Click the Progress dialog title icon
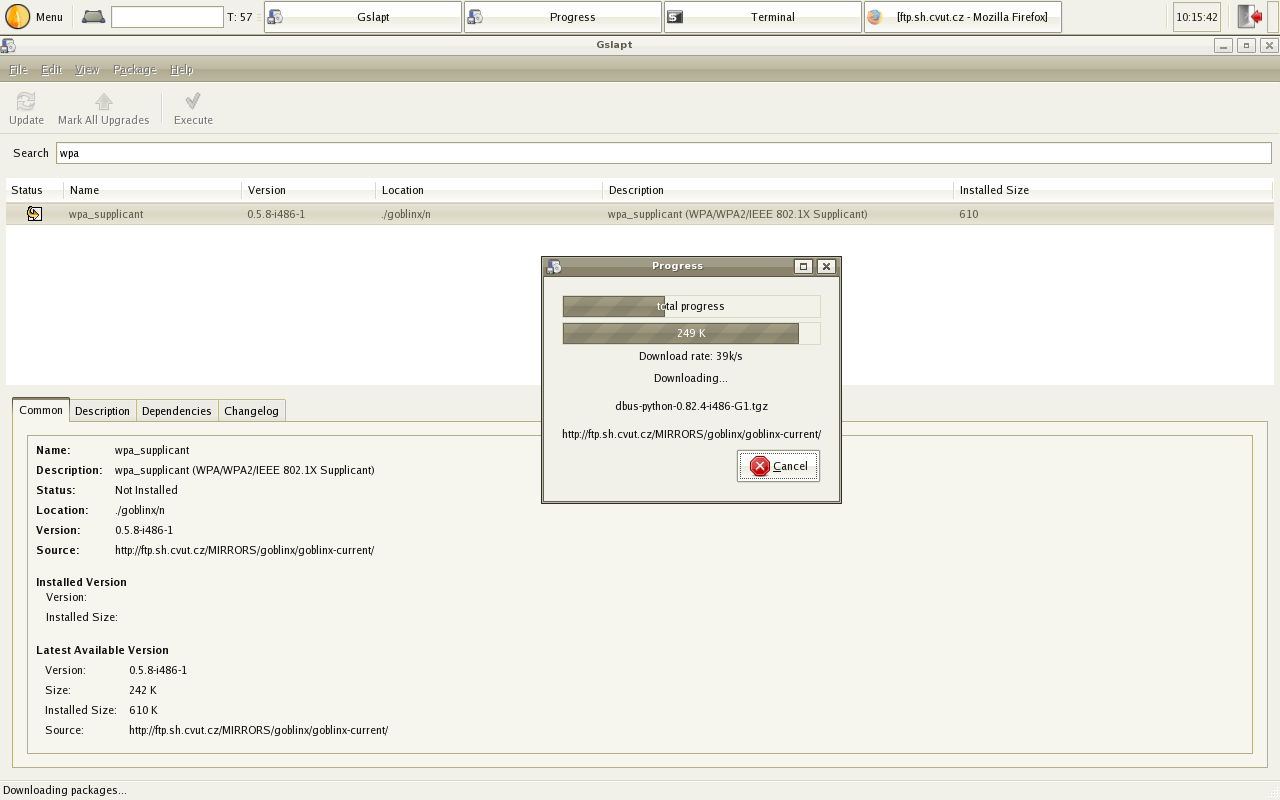 tap(554, 266)
